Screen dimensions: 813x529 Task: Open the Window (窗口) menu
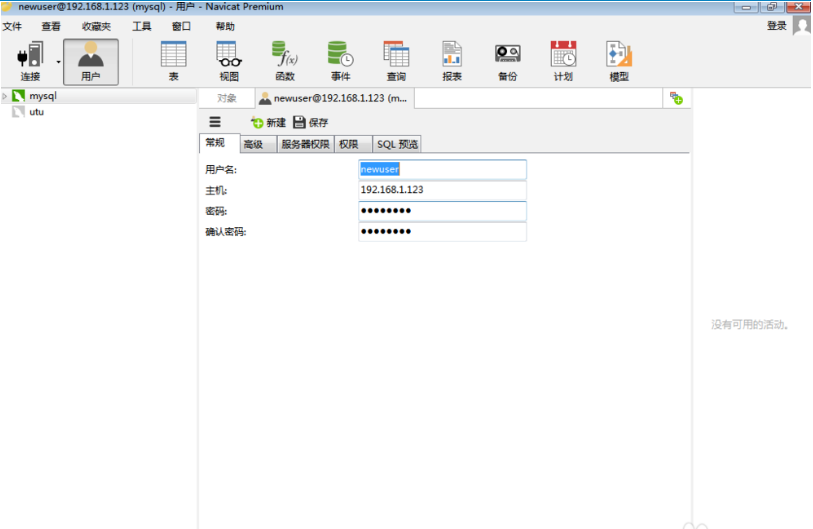[x=181, y=26]
